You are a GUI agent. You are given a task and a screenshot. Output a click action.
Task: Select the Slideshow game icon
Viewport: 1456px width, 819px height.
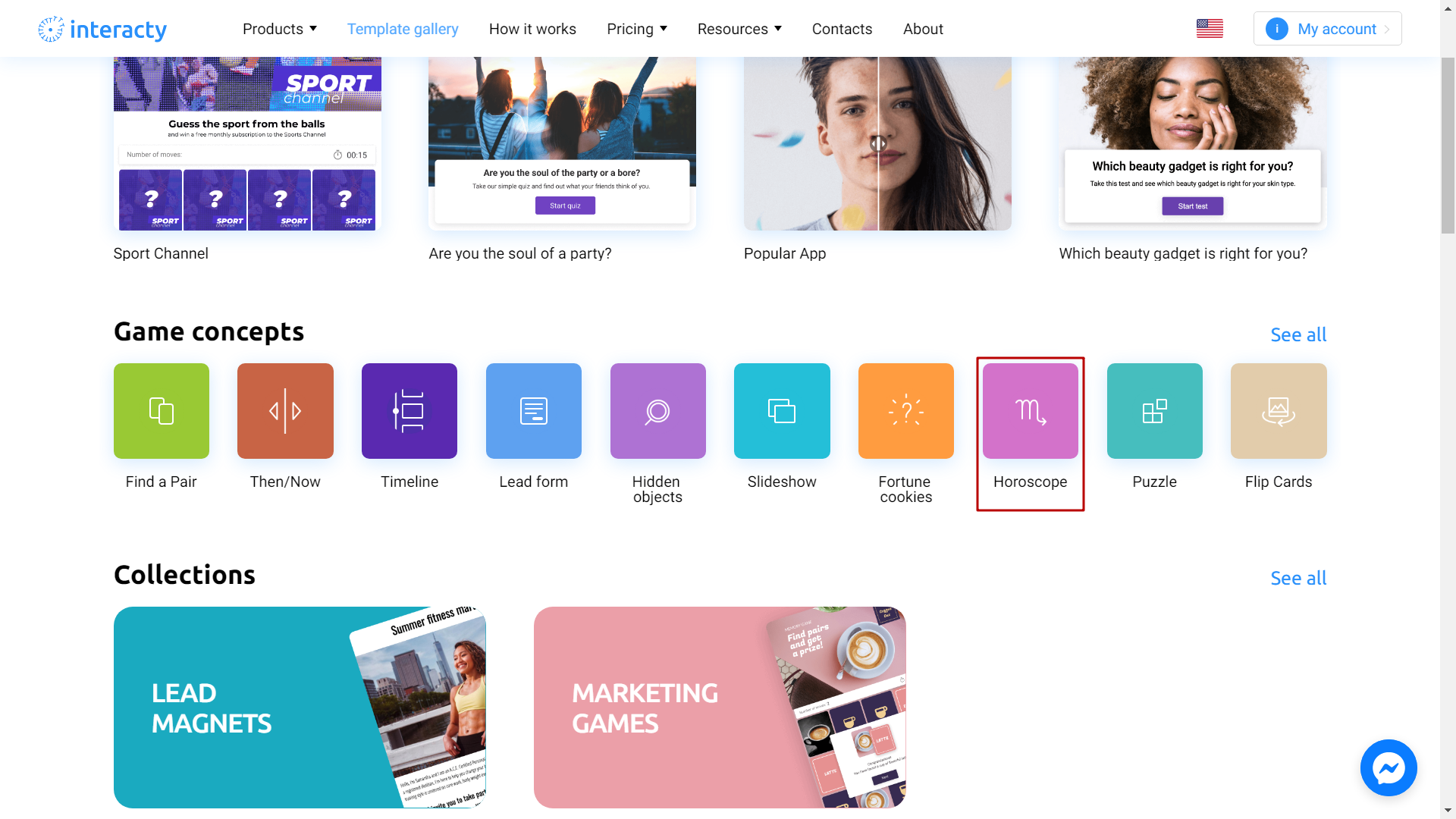(x=782, y=411)
